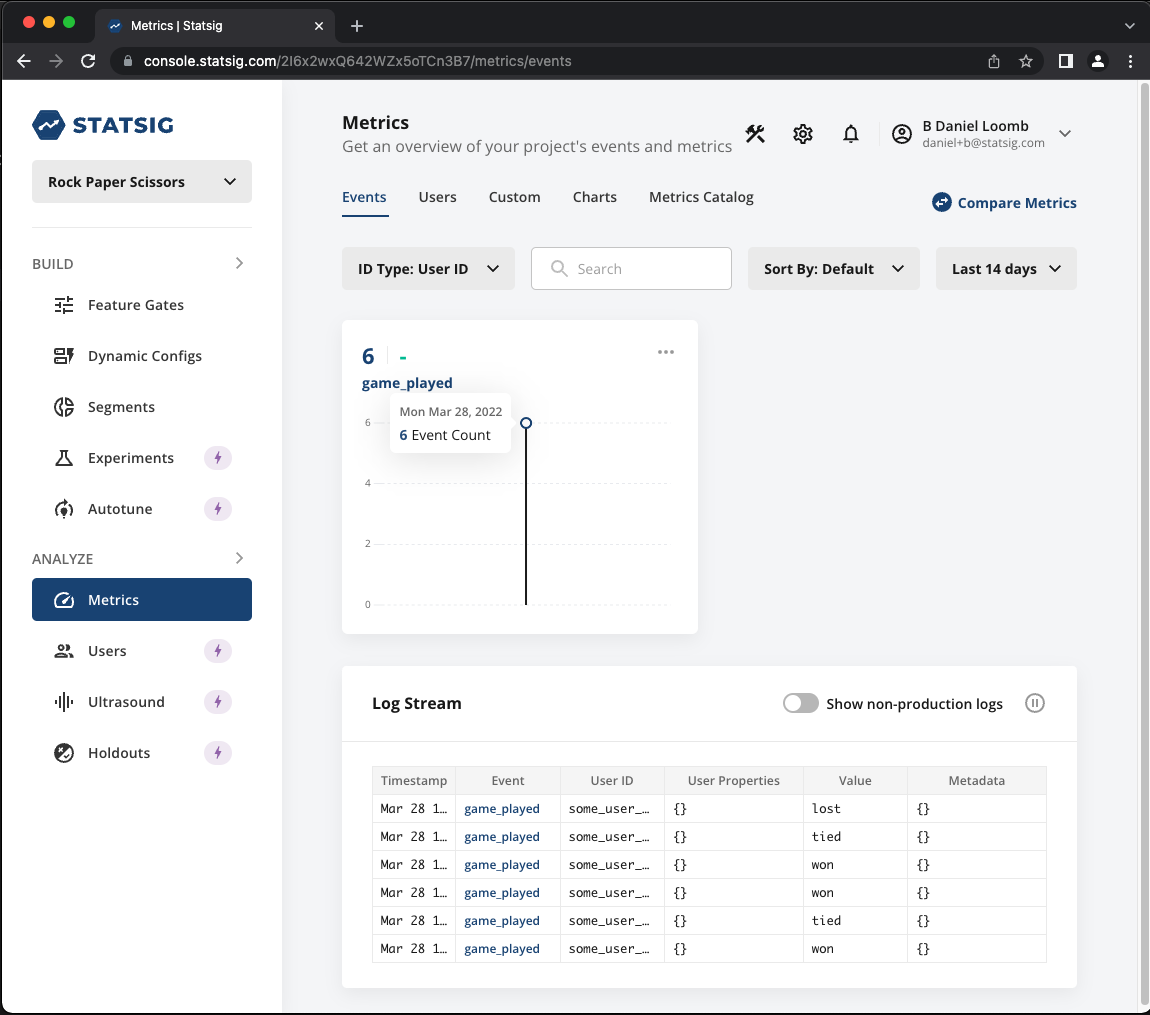Expand the ID Type: User ID dropdown
This screenshot has height=1015, width=1150.
[428, 269]
